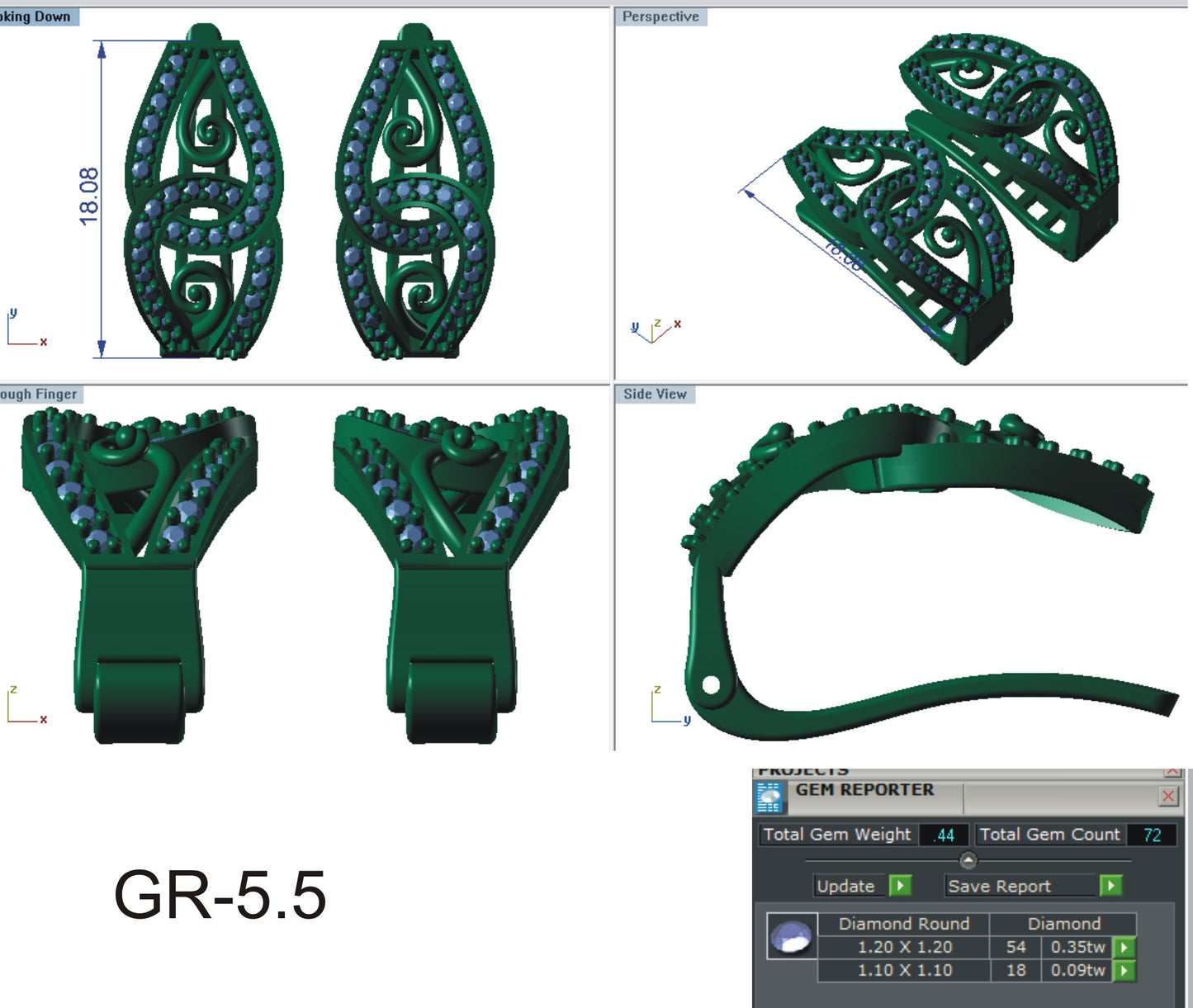This screenshot has height=1008, width=1193.
Task: Click the Total Gem Weight label
Action: [x=837, y=835]
